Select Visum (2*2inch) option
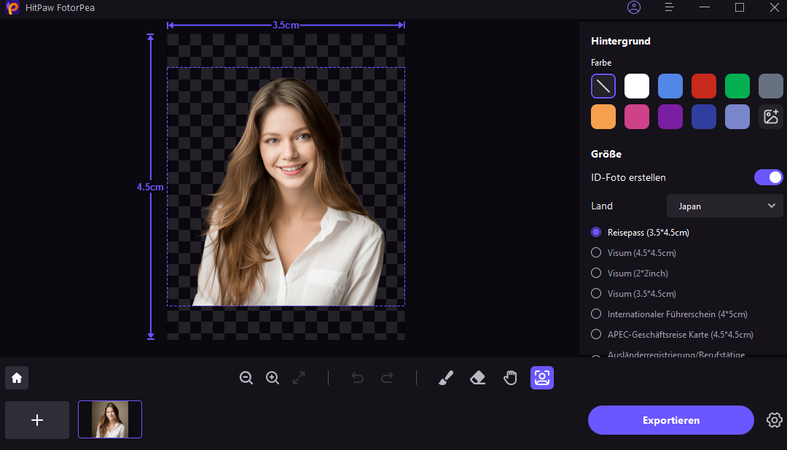The height and width of the screenshot is (450, 787). click(x=629, y=273)
